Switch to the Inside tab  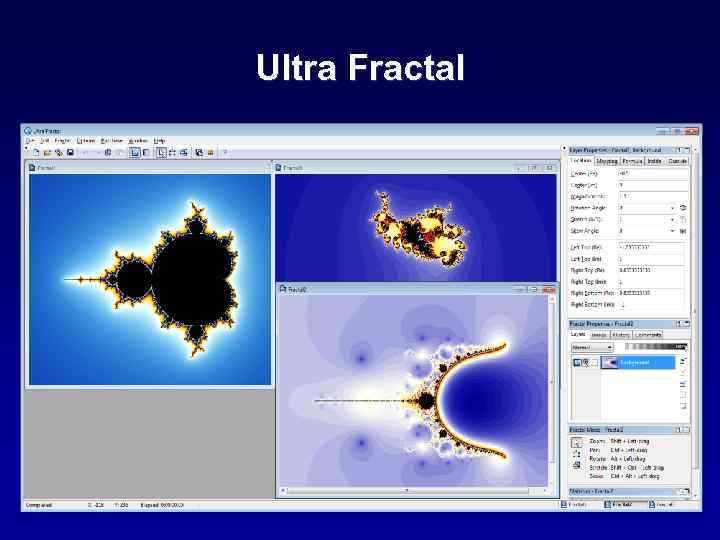coord(654,161)
